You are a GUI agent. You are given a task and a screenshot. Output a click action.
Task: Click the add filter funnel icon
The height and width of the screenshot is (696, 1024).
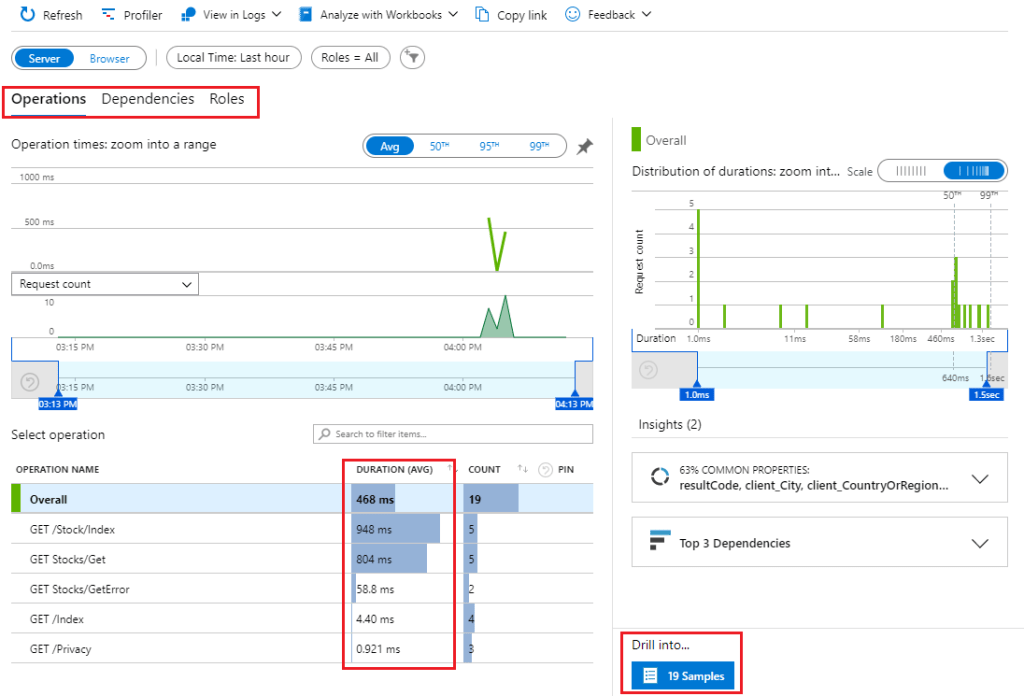click(412, 58)
